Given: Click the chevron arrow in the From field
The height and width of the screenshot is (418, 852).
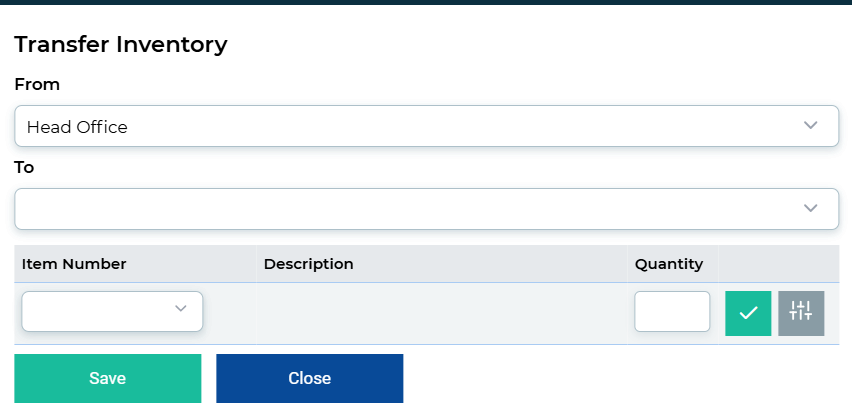Looking at the screenshot, I should click(810, 126).
